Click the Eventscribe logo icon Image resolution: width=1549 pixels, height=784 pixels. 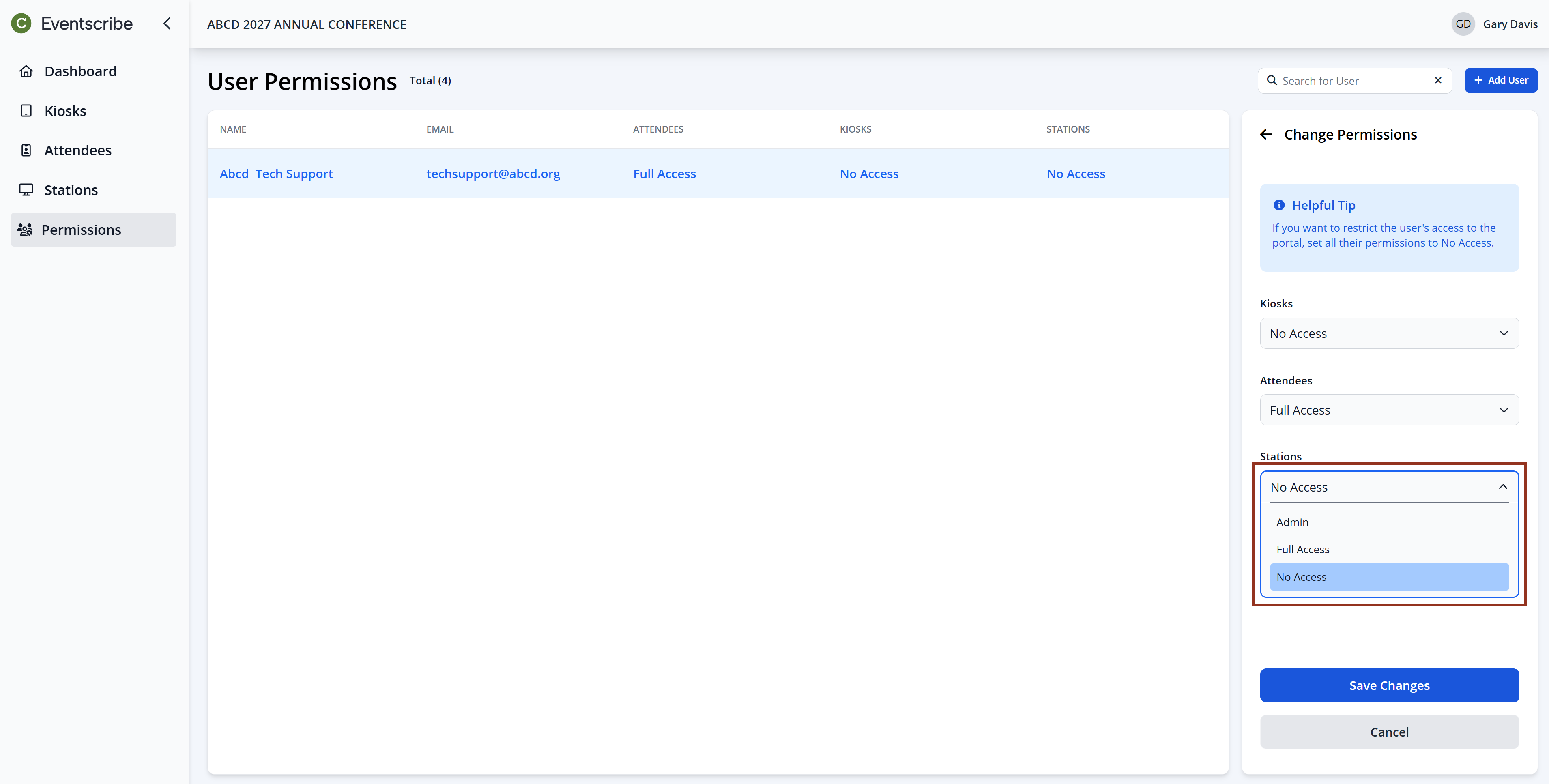tap(21, 24)
